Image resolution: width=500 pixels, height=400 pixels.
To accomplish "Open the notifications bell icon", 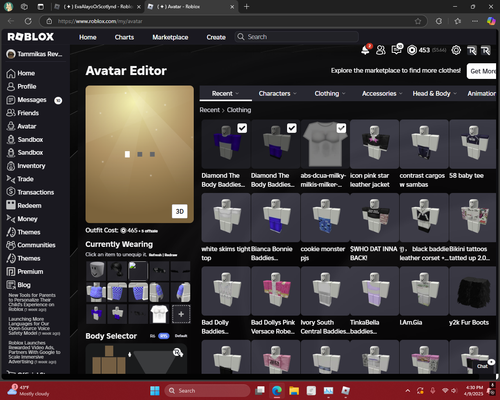I will point(366,50).
